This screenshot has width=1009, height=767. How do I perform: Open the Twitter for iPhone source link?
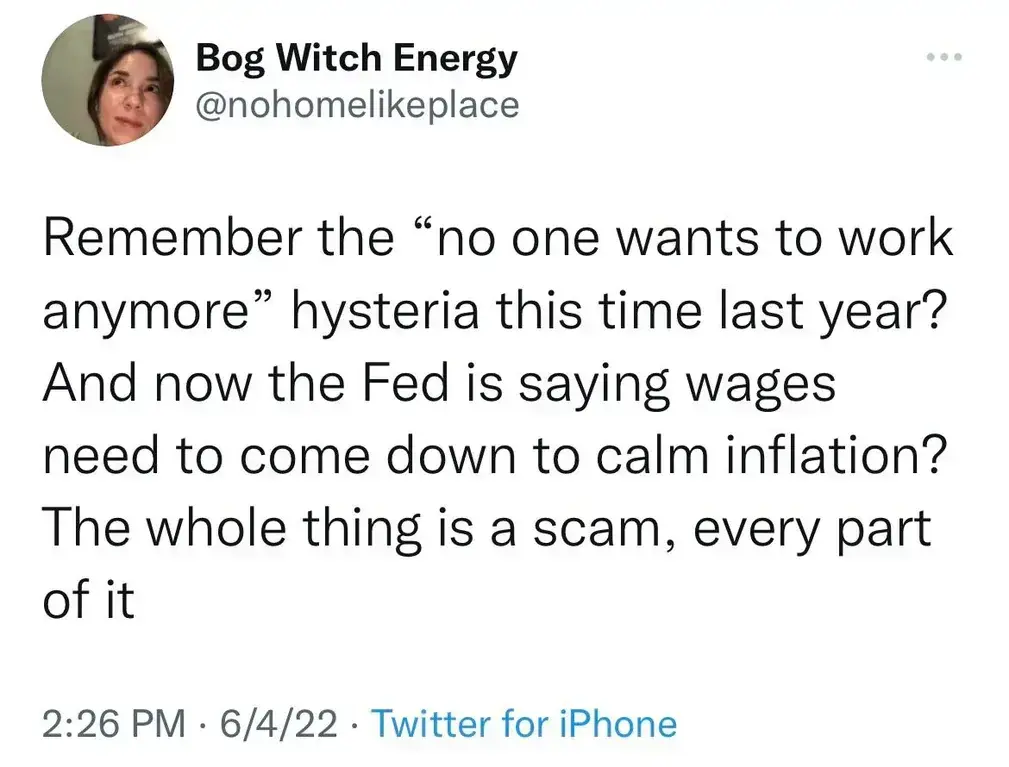coord(525,723)
